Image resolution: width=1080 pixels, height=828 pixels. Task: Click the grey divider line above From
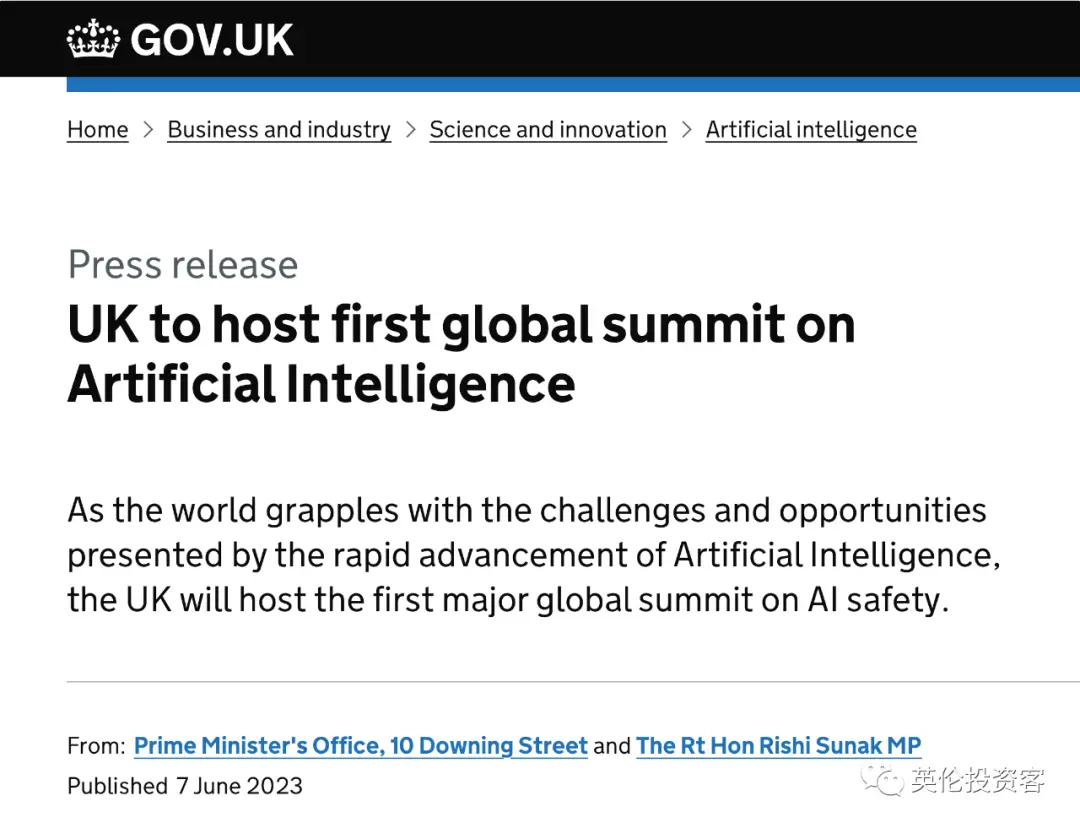coord(573,682)
